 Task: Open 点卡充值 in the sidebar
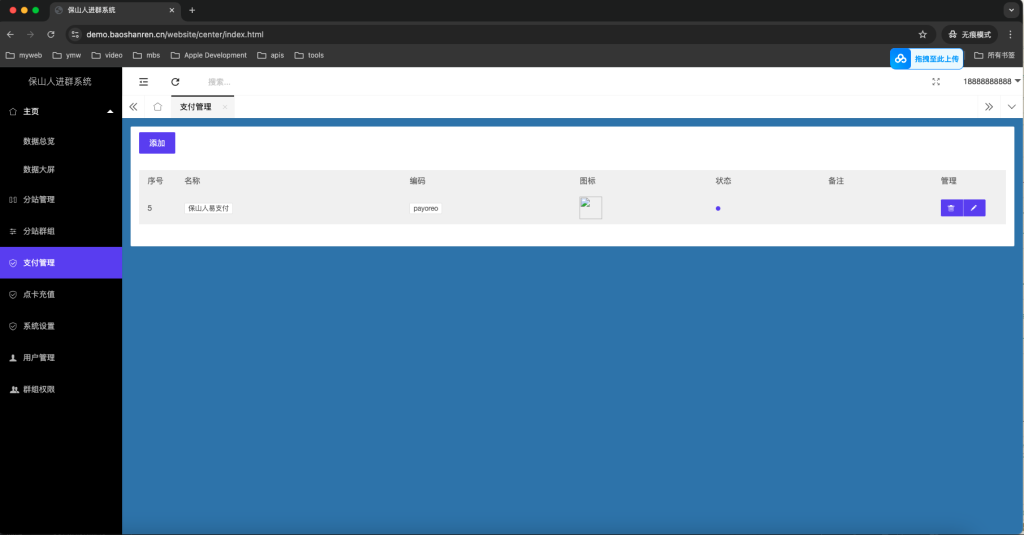click(61, 295)
